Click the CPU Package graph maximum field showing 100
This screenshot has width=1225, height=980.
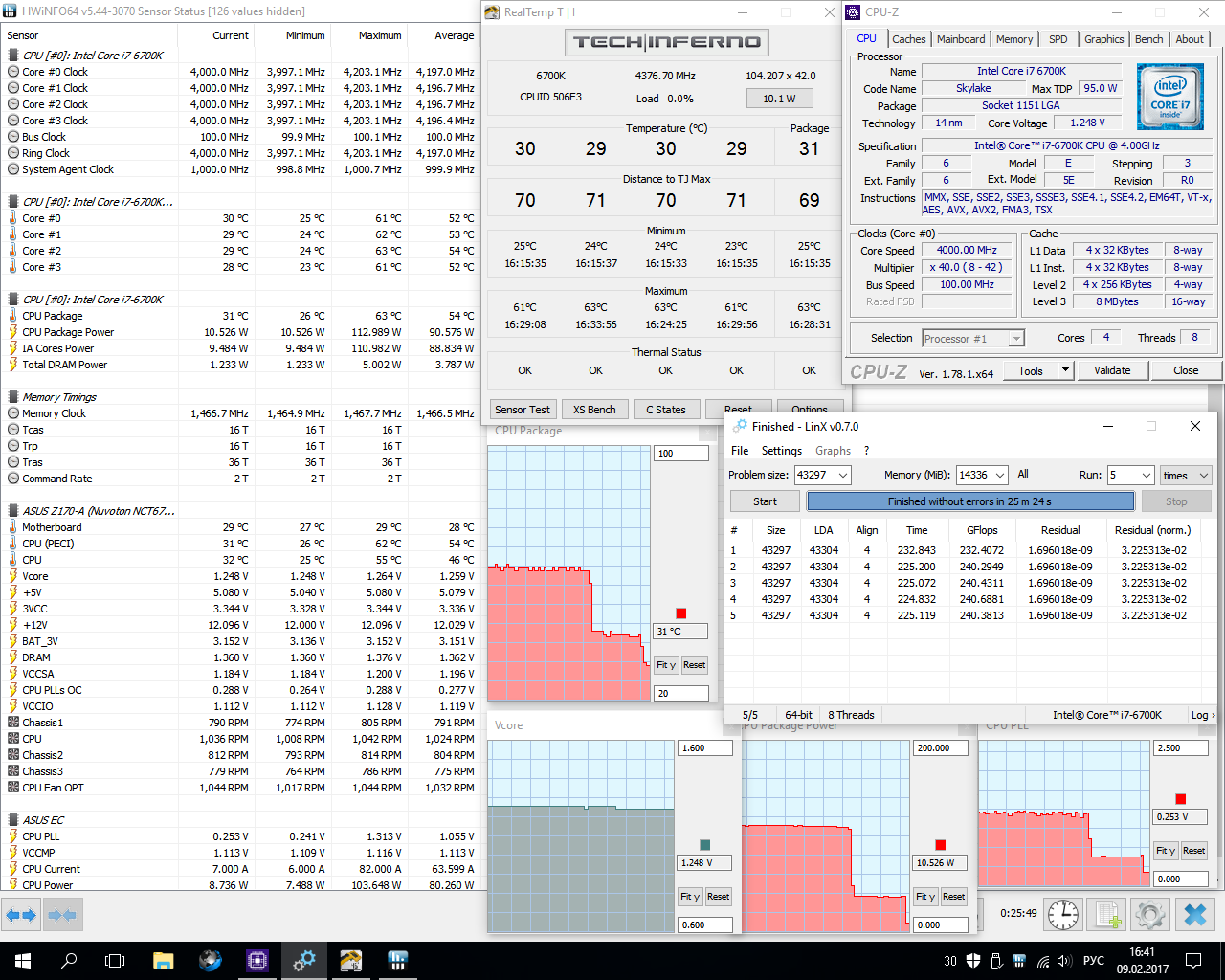(x=681, y=453)
